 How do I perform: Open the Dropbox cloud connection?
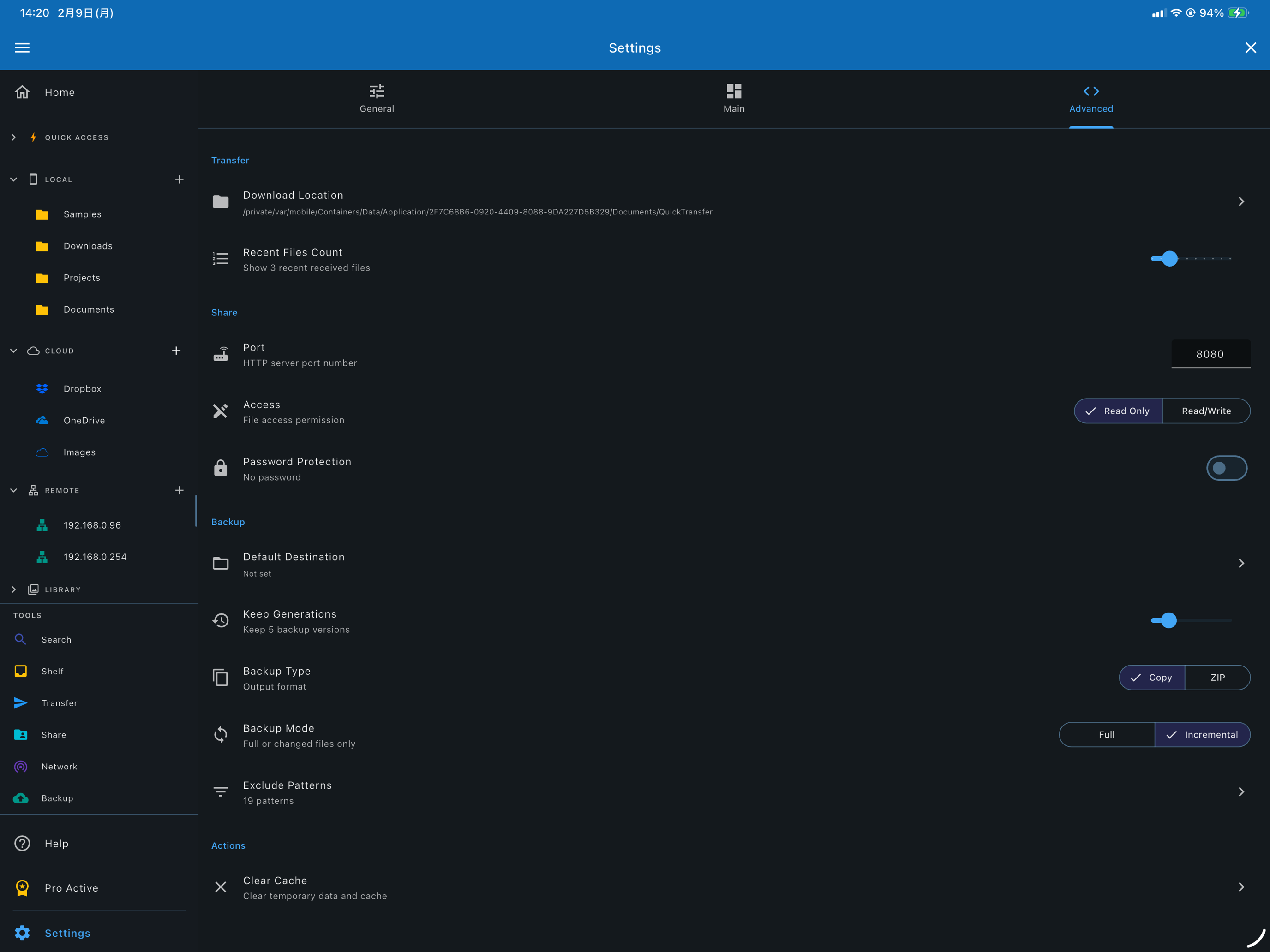[82, 388]
